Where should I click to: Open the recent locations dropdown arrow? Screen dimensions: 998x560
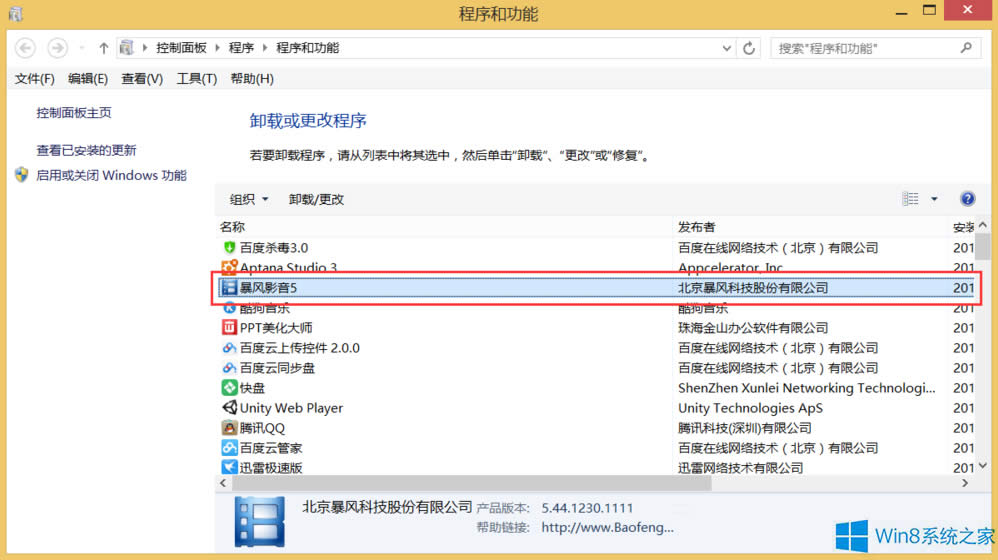[81, 48]
